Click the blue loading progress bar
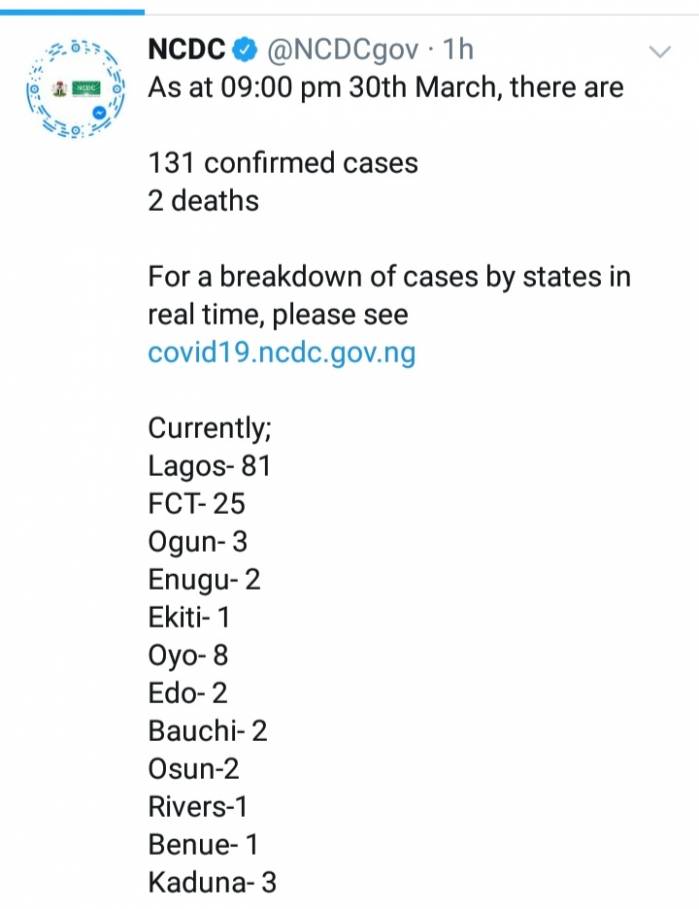Screen dimensions: 699x909 [x=72, y=12]
